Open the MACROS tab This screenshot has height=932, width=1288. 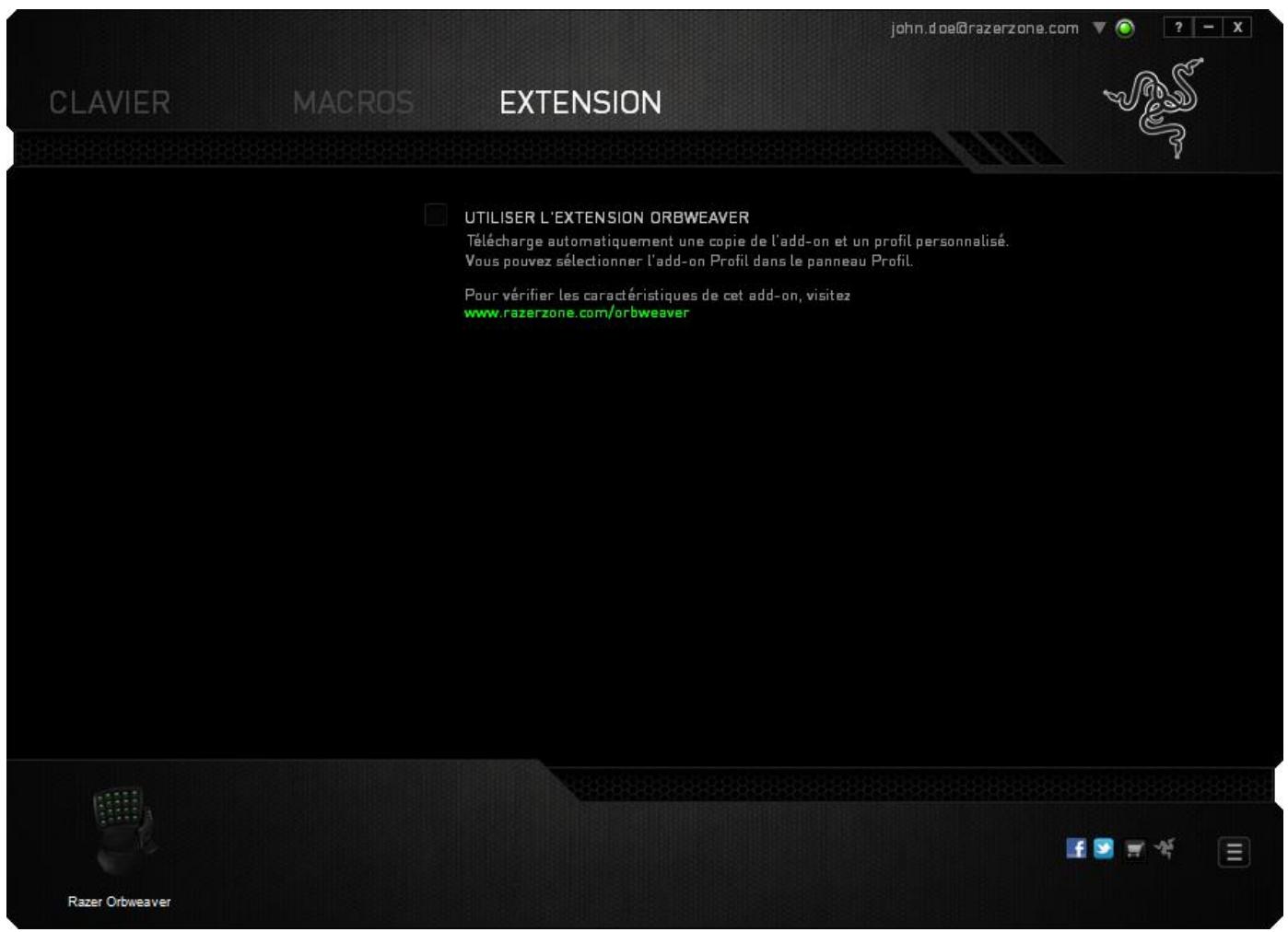click(353, 102)
